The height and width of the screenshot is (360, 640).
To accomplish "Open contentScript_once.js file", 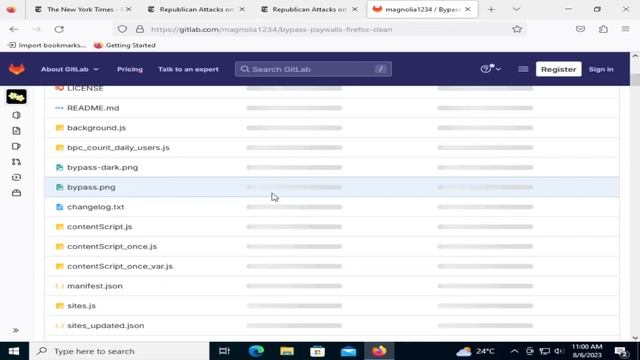I will (x=112, y=247).
